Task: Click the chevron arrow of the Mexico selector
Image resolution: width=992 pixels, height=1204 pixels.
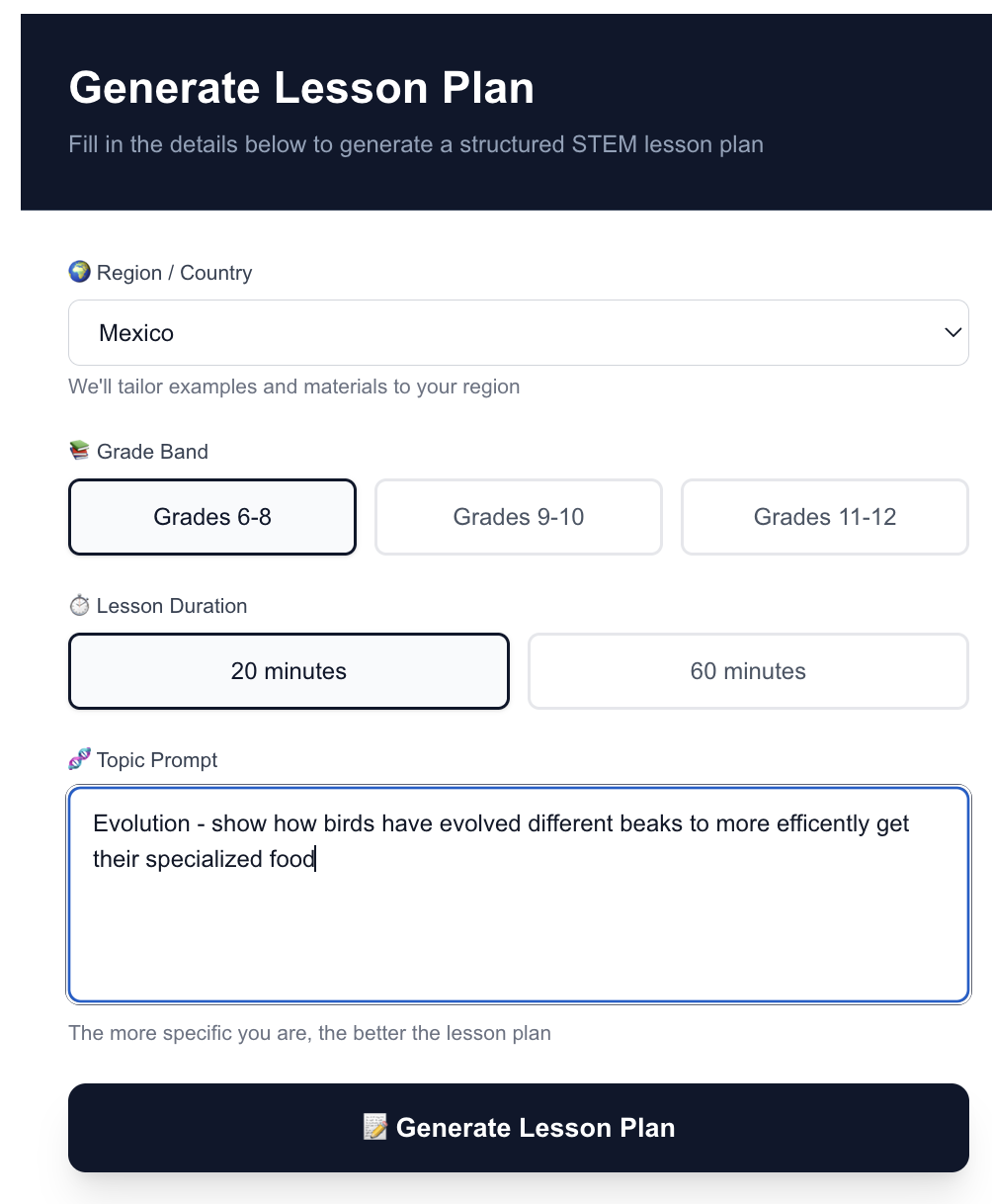Action: click(952, 333)
